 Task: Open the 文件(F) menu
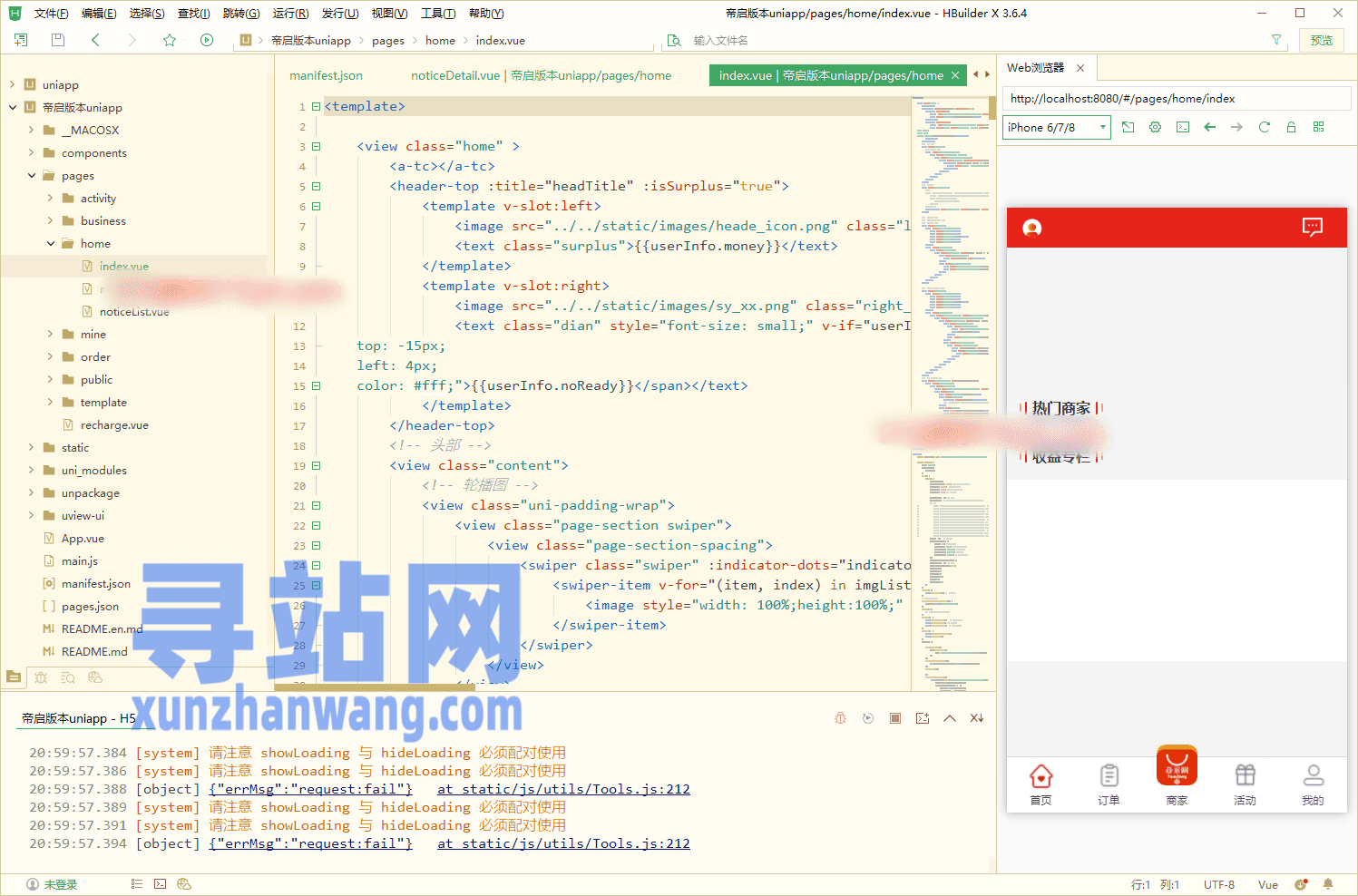(51, 14)
